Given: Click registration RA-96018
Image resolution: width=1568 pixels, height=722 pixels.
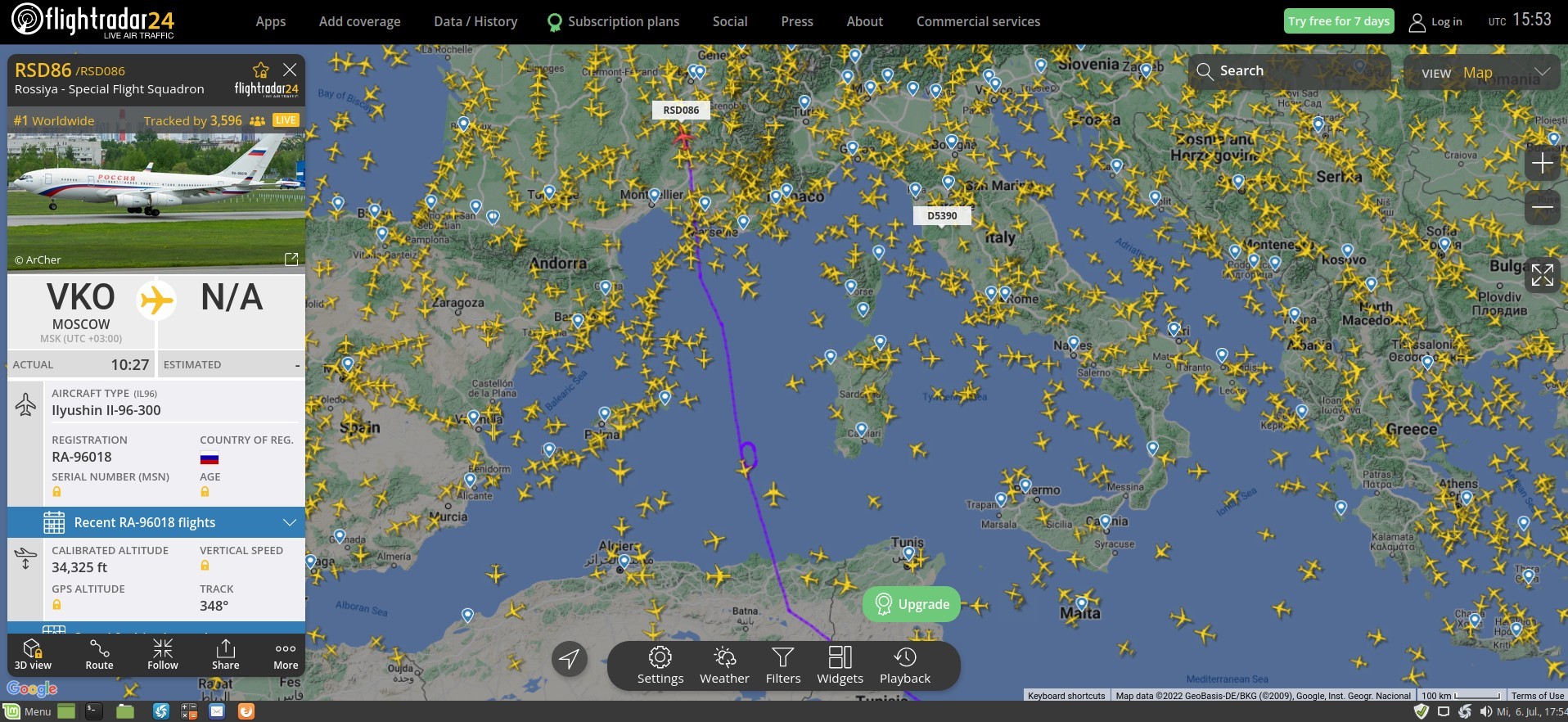Looking at the screenshot, I should point(82,457).
